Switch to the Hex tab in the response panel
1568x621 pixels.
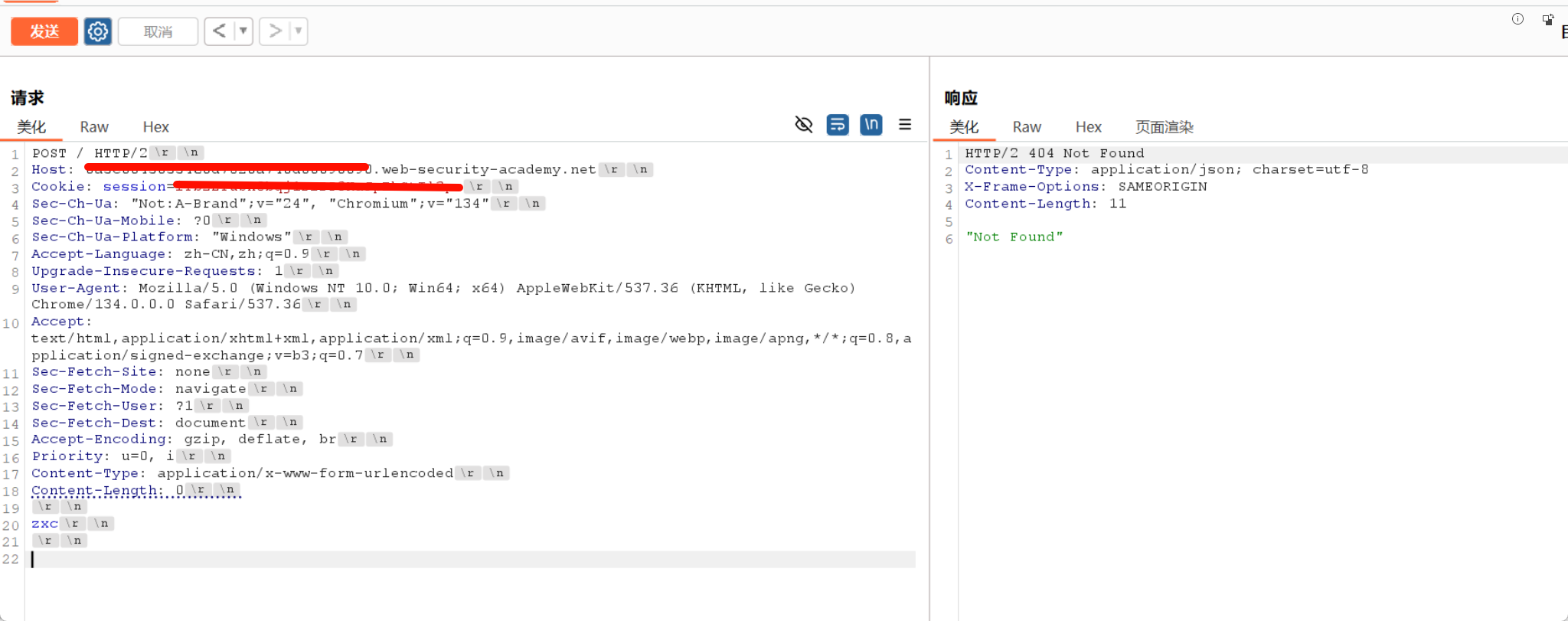1088,127
